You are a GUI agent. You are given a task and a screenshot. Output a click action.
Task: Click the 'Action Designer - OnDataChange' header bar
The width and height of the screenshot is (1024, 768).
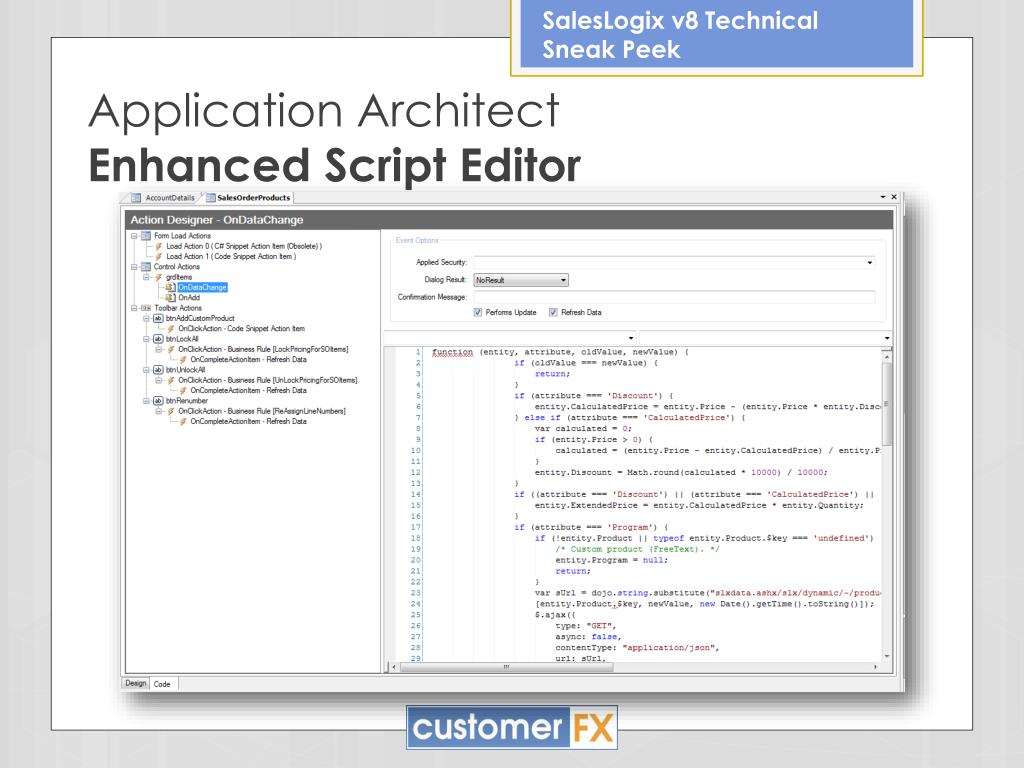coord(509,219)
